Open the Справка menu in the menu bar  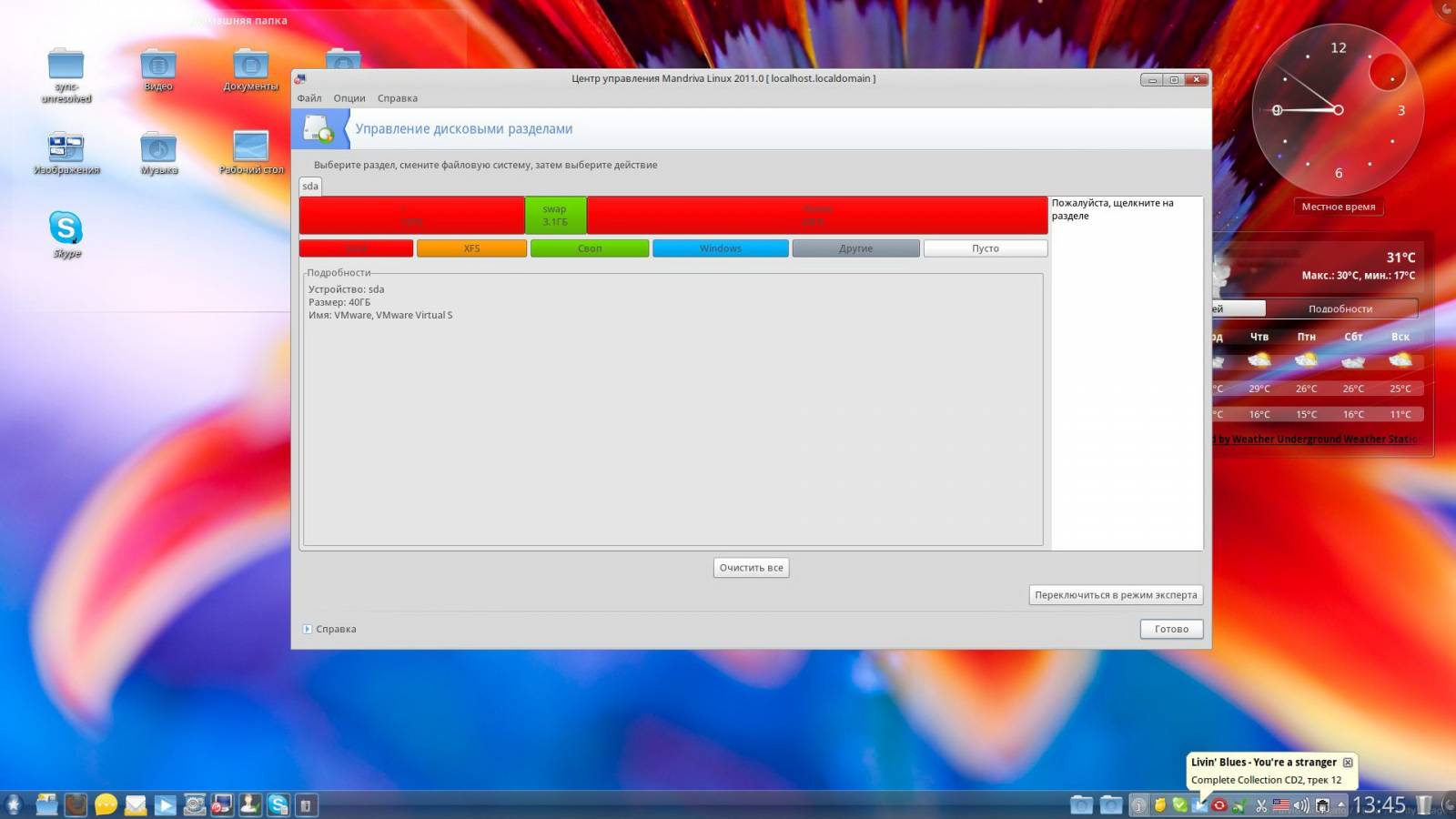[398, 98]
